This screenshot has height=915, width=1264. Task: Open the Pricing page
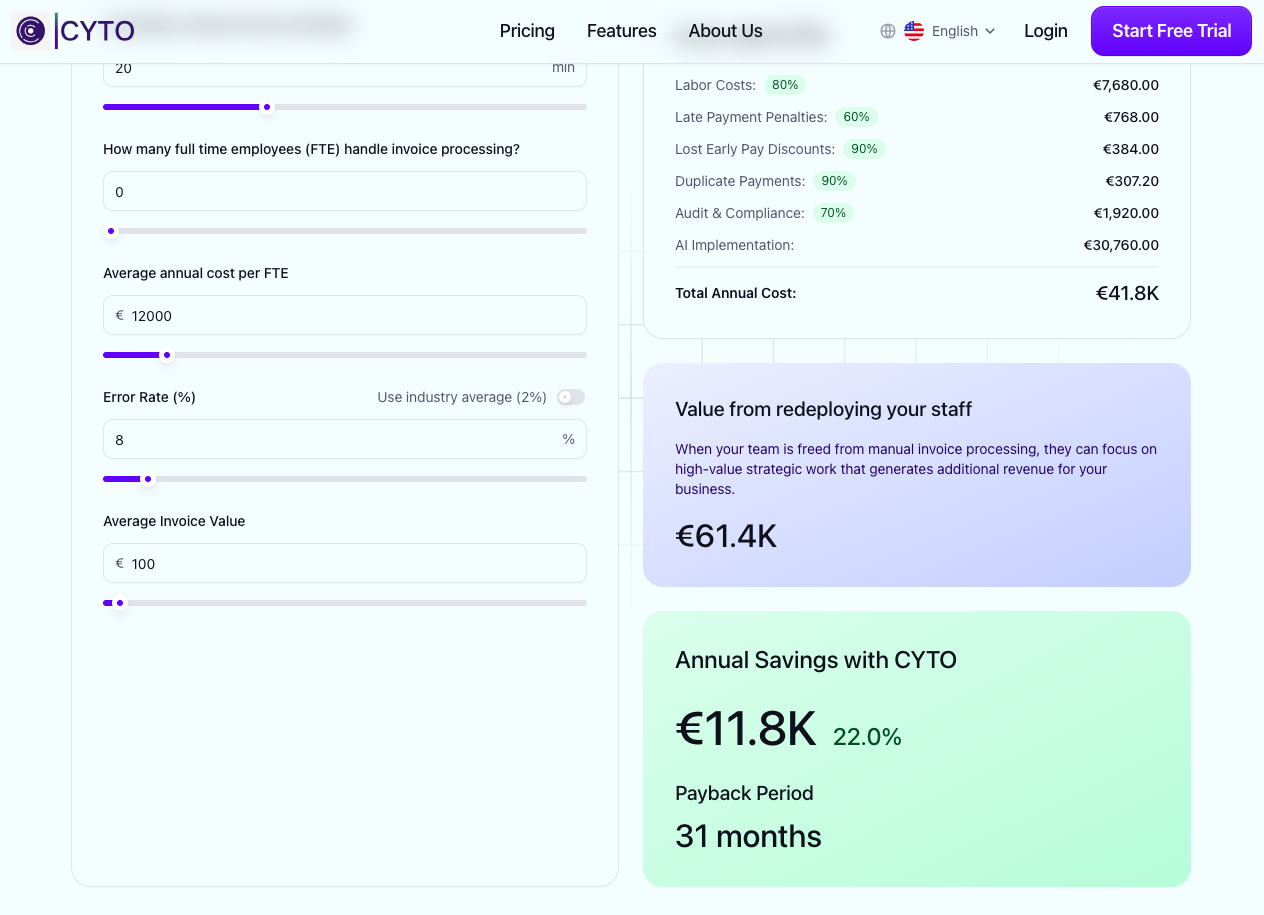pyautogui.click(x=527, y=31)
